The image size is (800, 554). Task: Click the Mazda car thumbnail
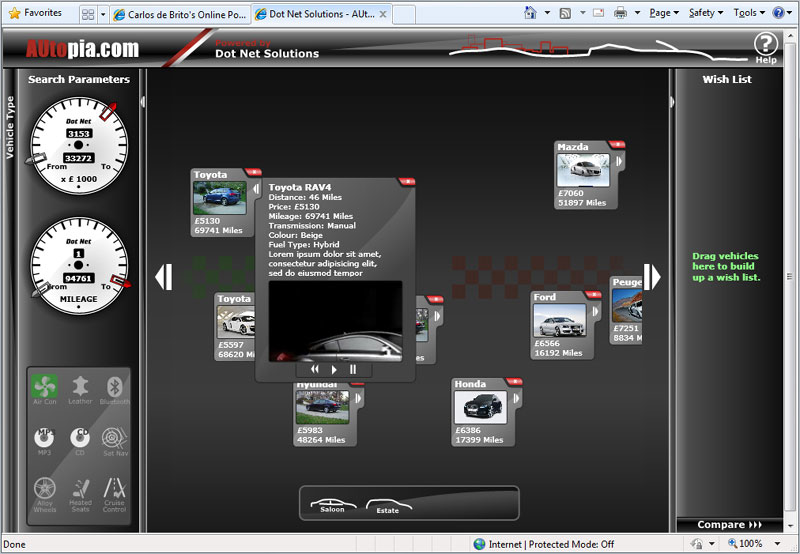tap(583, 170)
